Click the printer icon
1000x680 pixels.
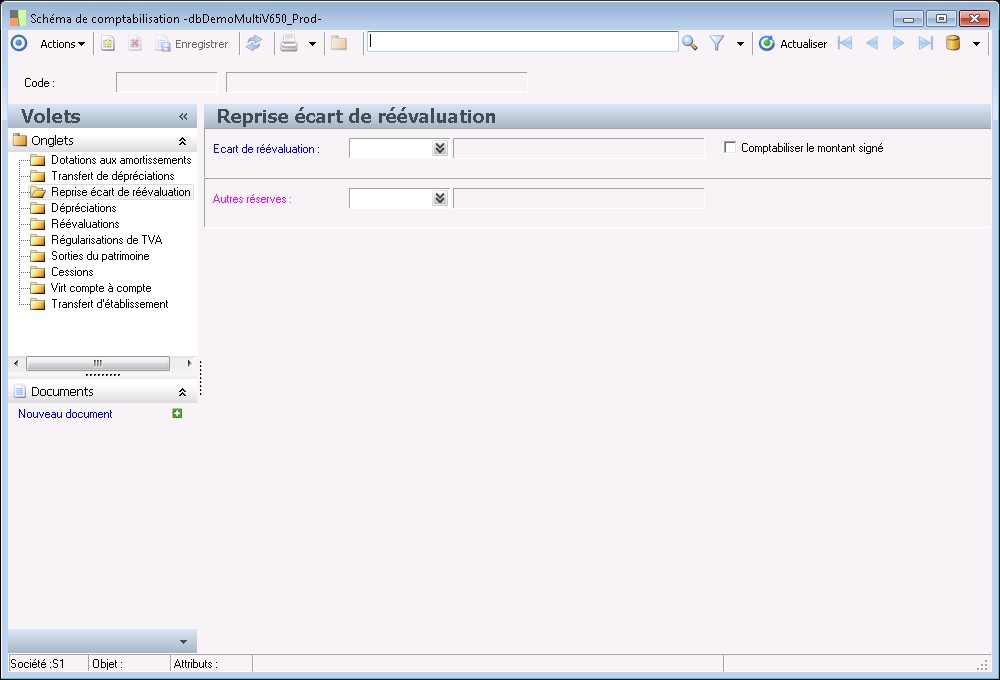click(290, 43)
